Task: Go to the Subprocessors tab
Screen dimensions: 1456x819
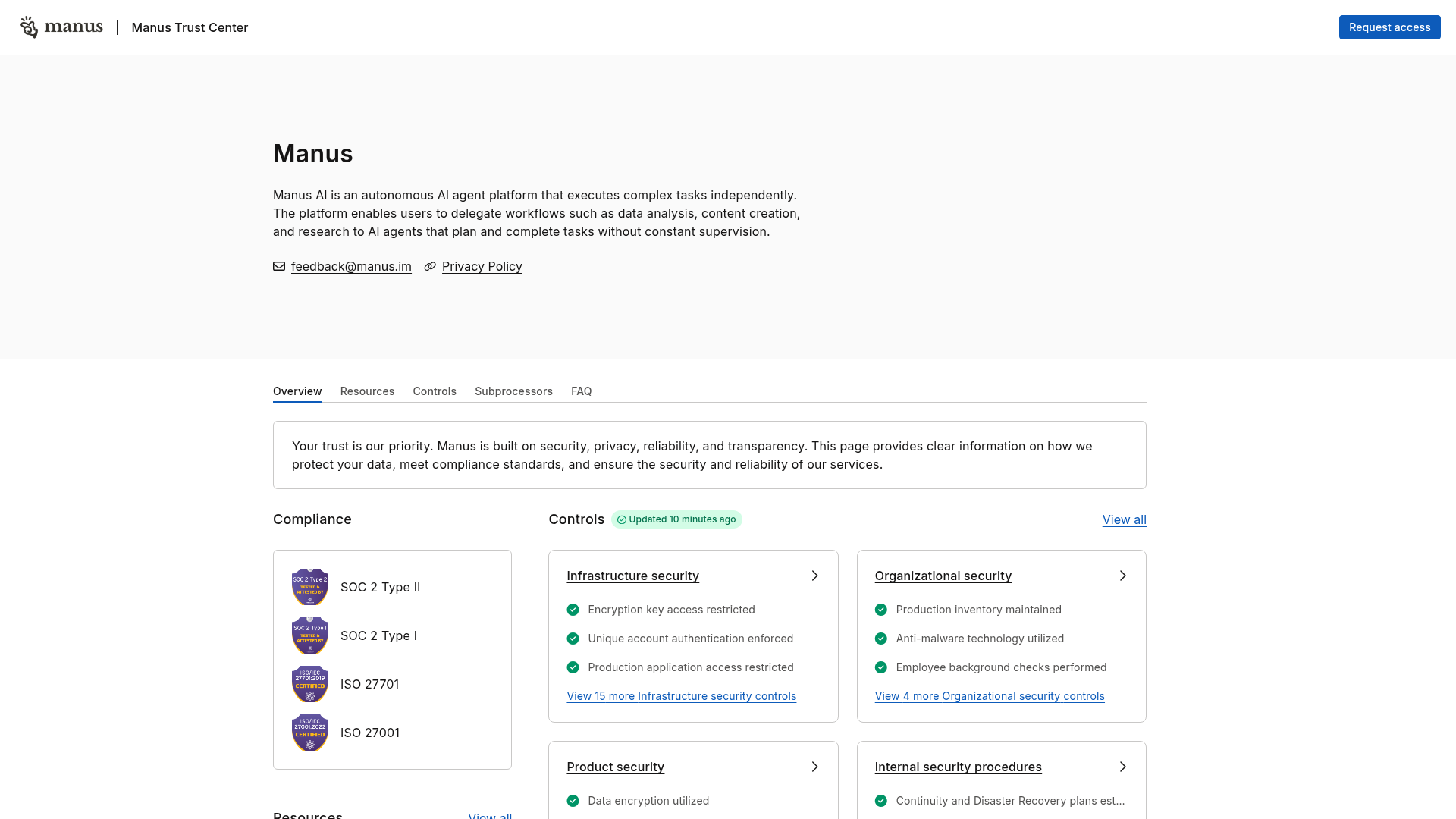Action: coord(513,391)
